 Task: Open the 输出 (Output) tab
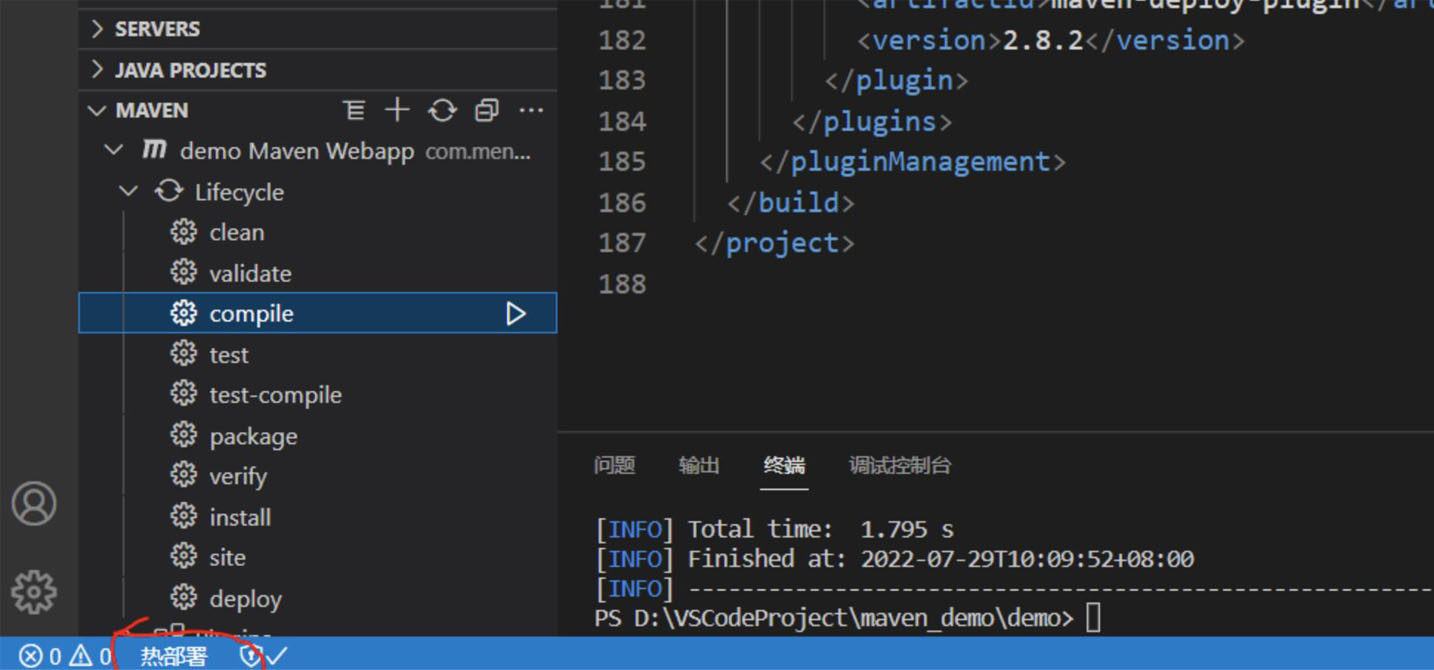(699, 465)
